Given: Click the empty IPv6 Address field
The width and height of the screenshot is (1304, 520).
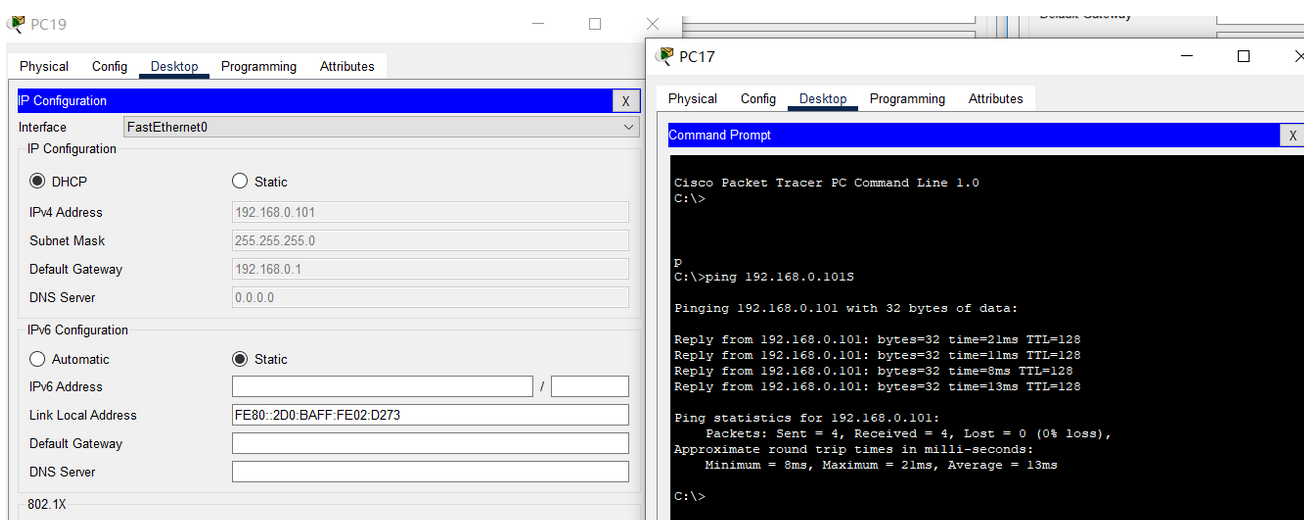Looking at the screenshot, I should pyautogui.click(x=382, y=387).
